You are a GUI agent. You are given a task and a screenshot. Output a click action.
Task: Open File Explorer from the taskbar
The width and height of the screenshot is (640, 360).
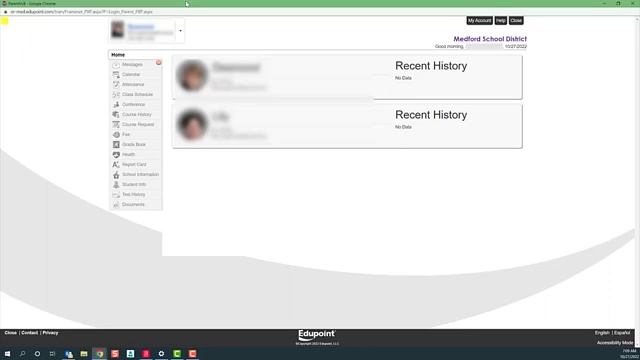84,354
